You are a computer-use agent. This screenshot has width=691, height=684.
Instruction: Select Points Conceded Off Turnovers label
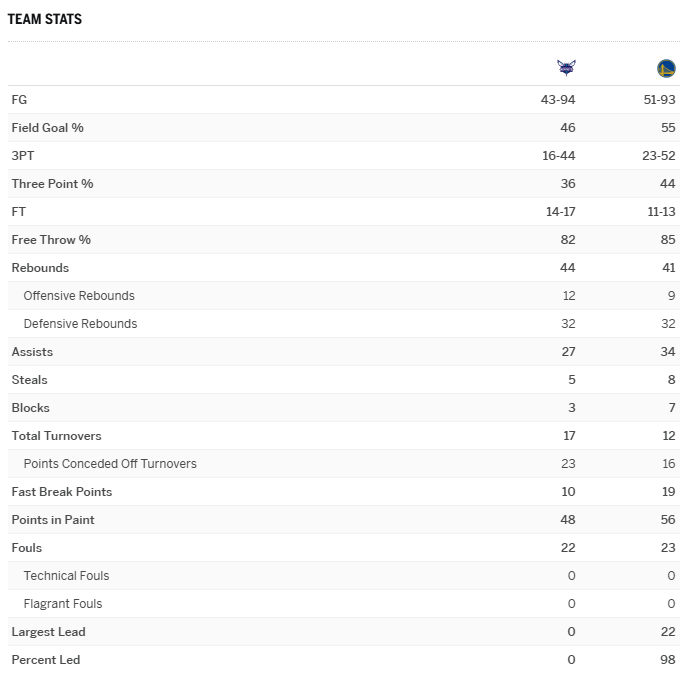(110, 464)
